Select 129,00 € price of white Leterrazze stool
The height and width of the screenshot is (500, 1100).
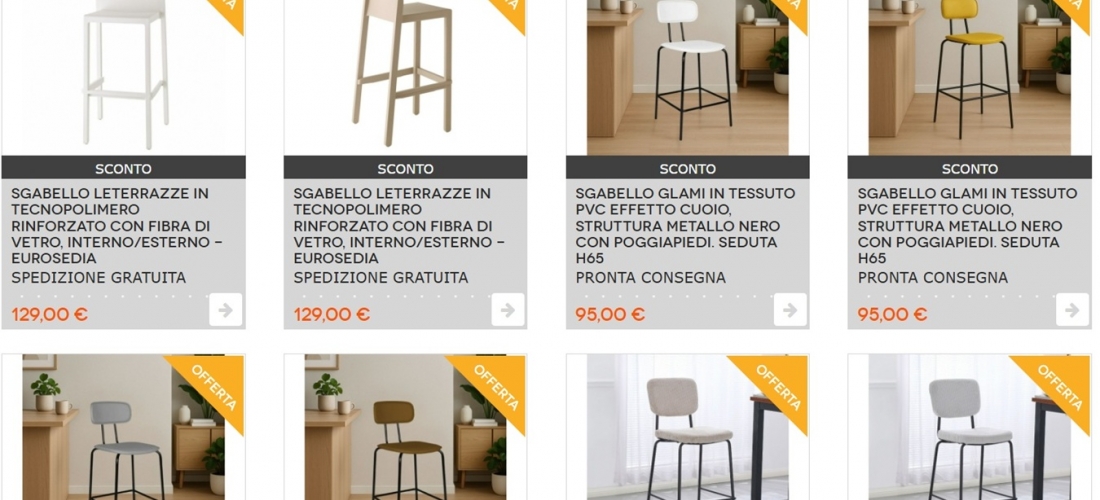(50, 314)
